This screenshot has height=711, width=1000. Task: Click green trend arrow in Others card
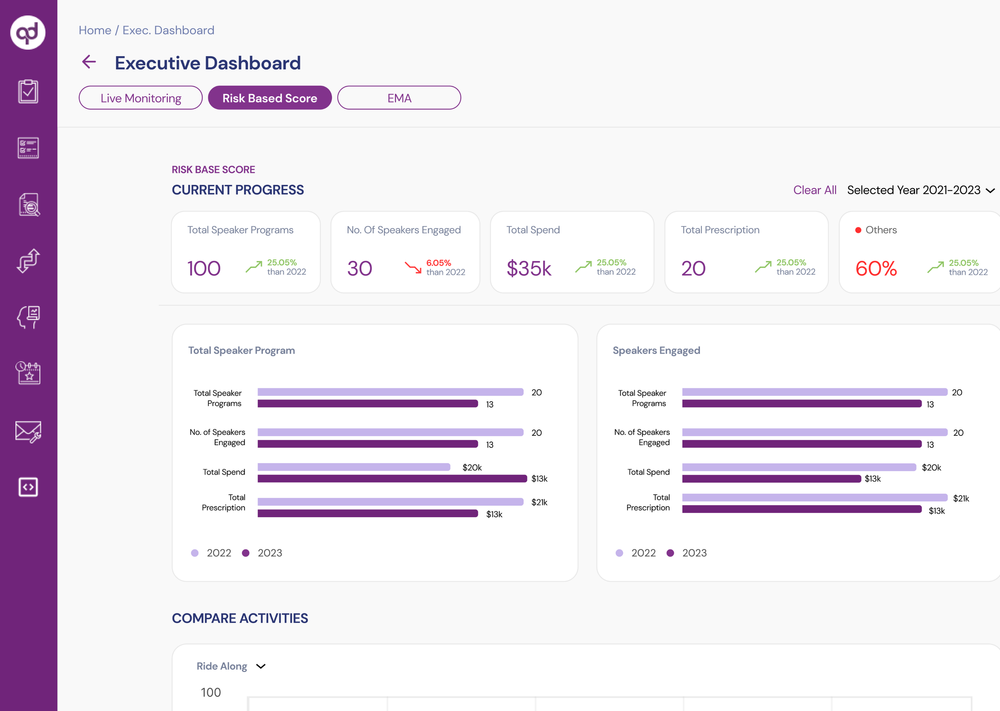click(x=936, y=267)
